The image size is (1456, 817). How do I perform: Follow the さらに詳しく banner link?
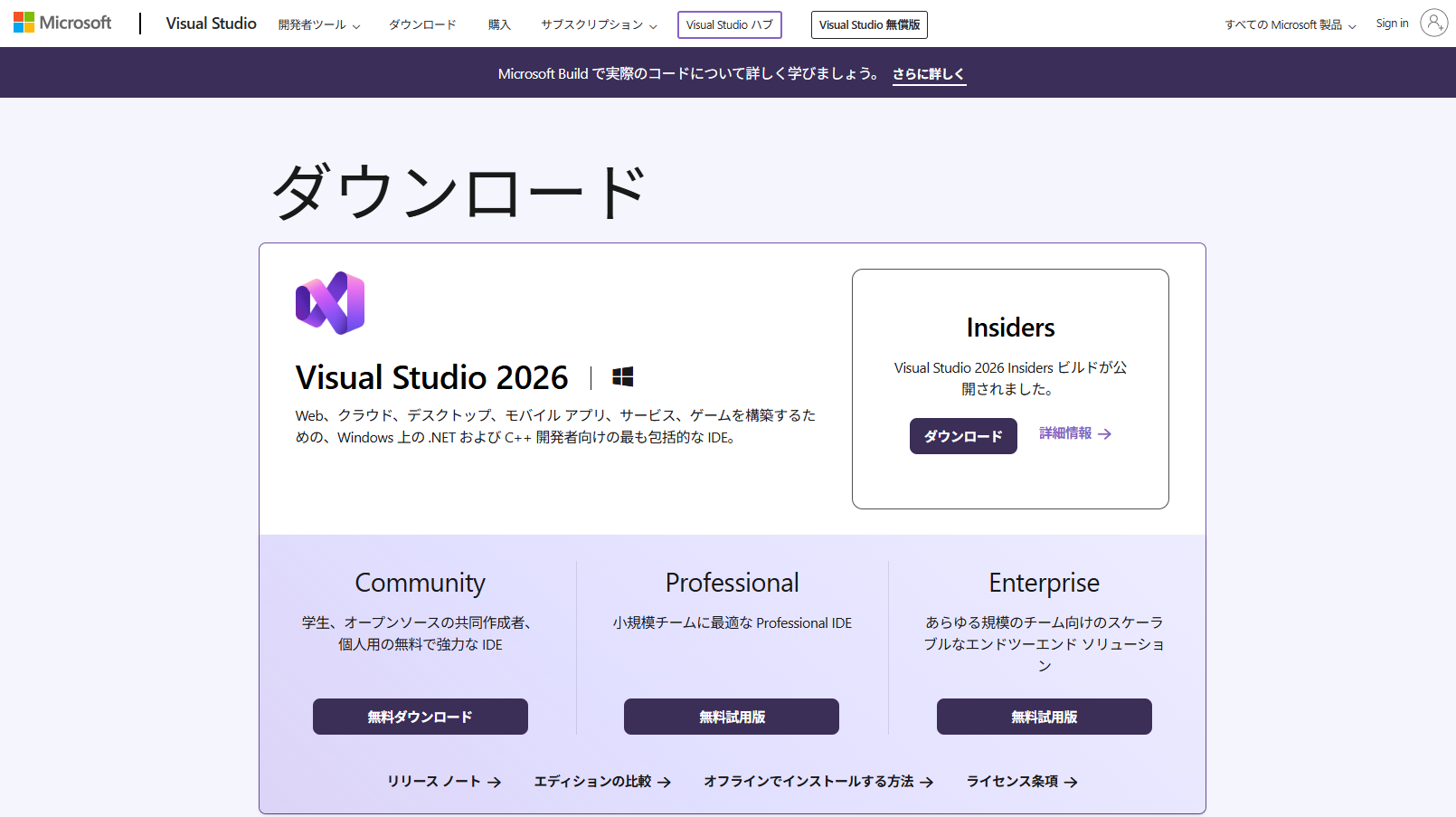[x=929, y=74]
